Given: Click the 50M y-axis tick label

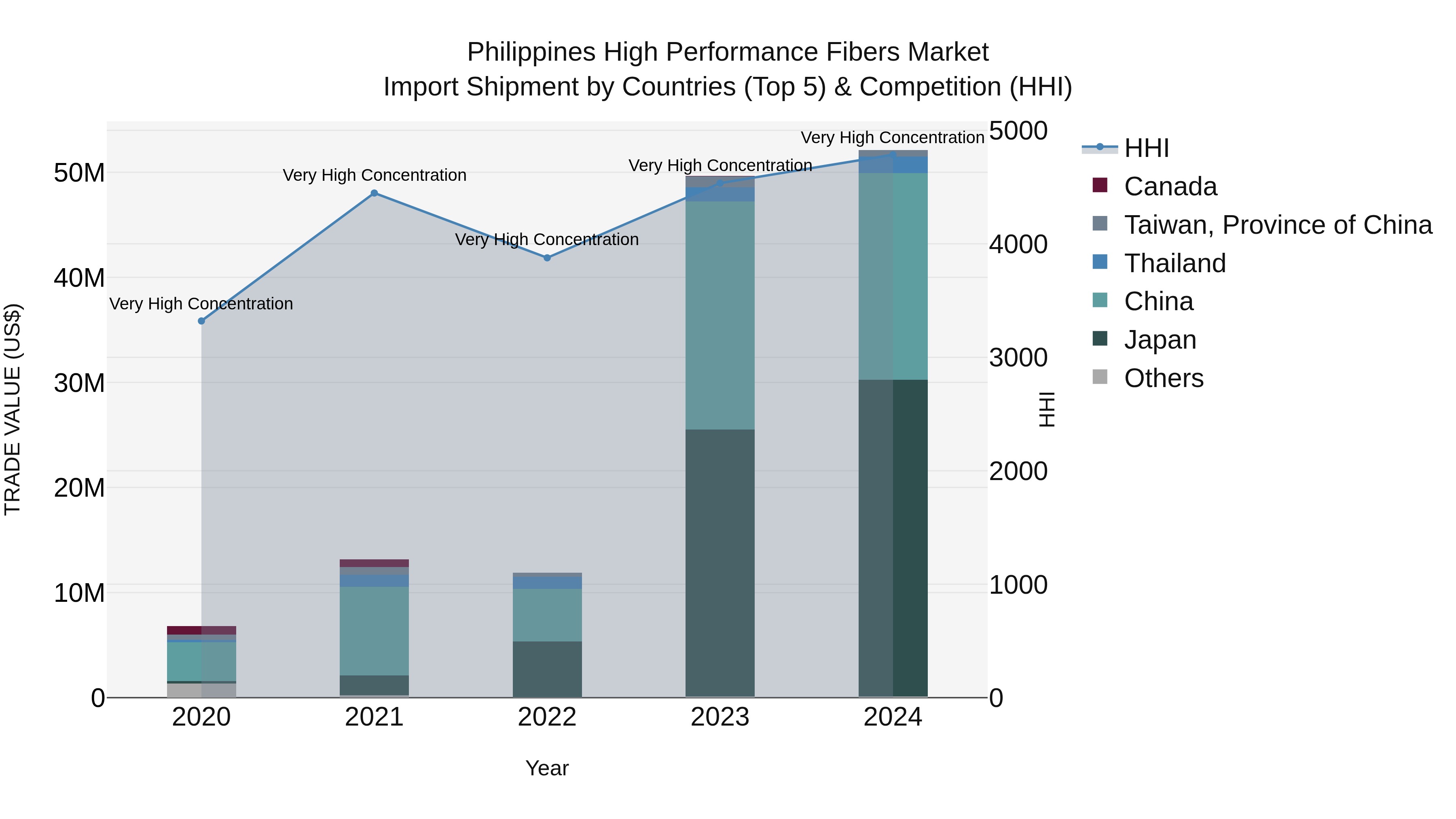Looking at the screenshot, I should [x=79, y=173].
